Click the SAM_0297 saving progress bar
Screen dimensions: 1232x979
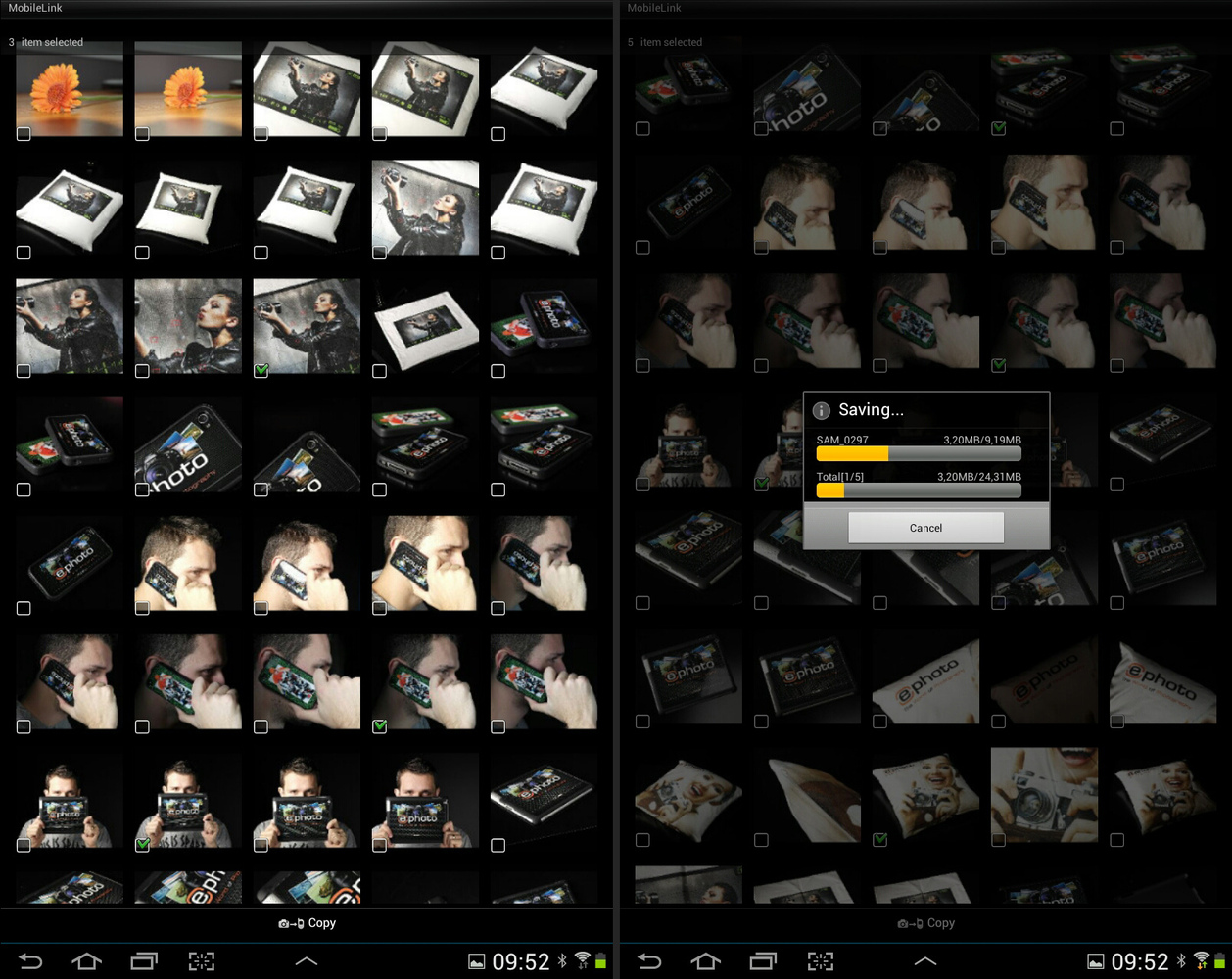(x=919, y=454)
